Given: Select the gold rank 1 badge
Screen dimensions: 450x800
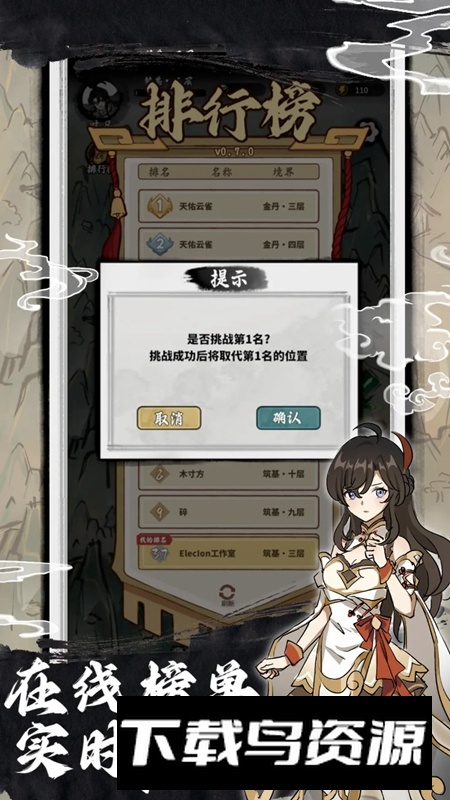Looking at the screenshot, I should click(158, 206).
